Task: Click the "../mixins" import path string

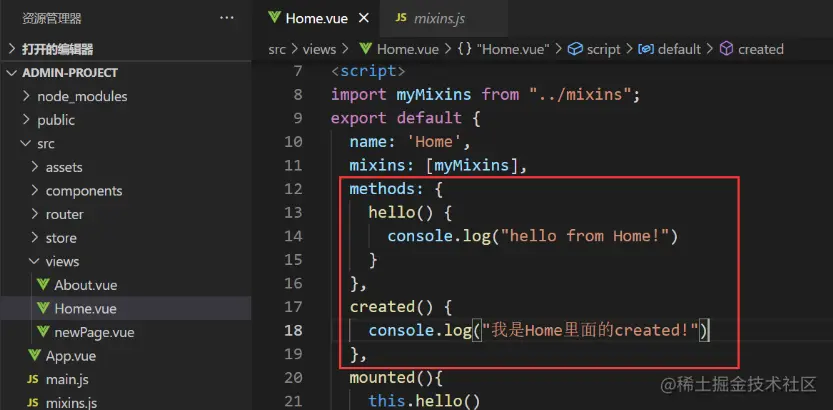Action: coord(580,95)
